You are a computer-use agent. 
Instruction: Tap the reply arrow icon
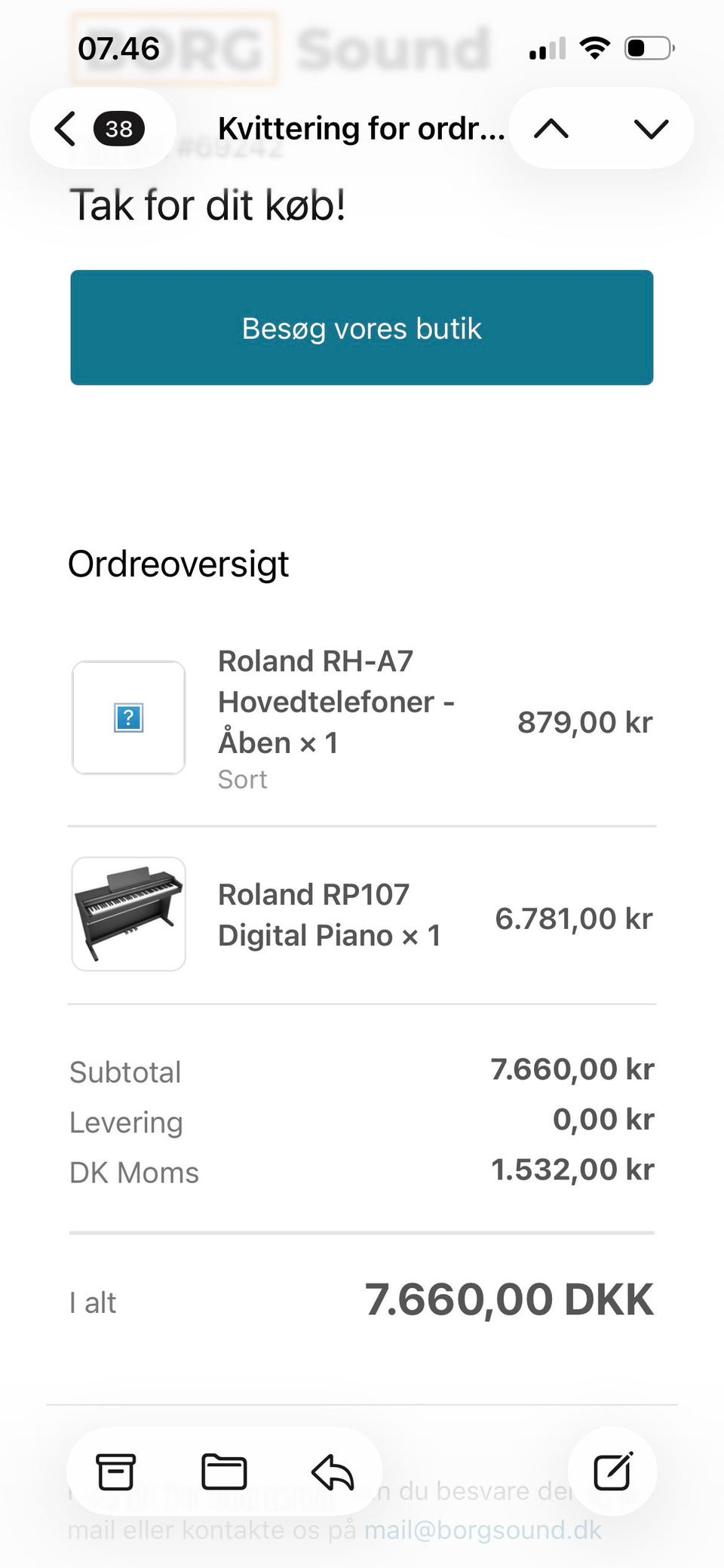point(332,1471)
